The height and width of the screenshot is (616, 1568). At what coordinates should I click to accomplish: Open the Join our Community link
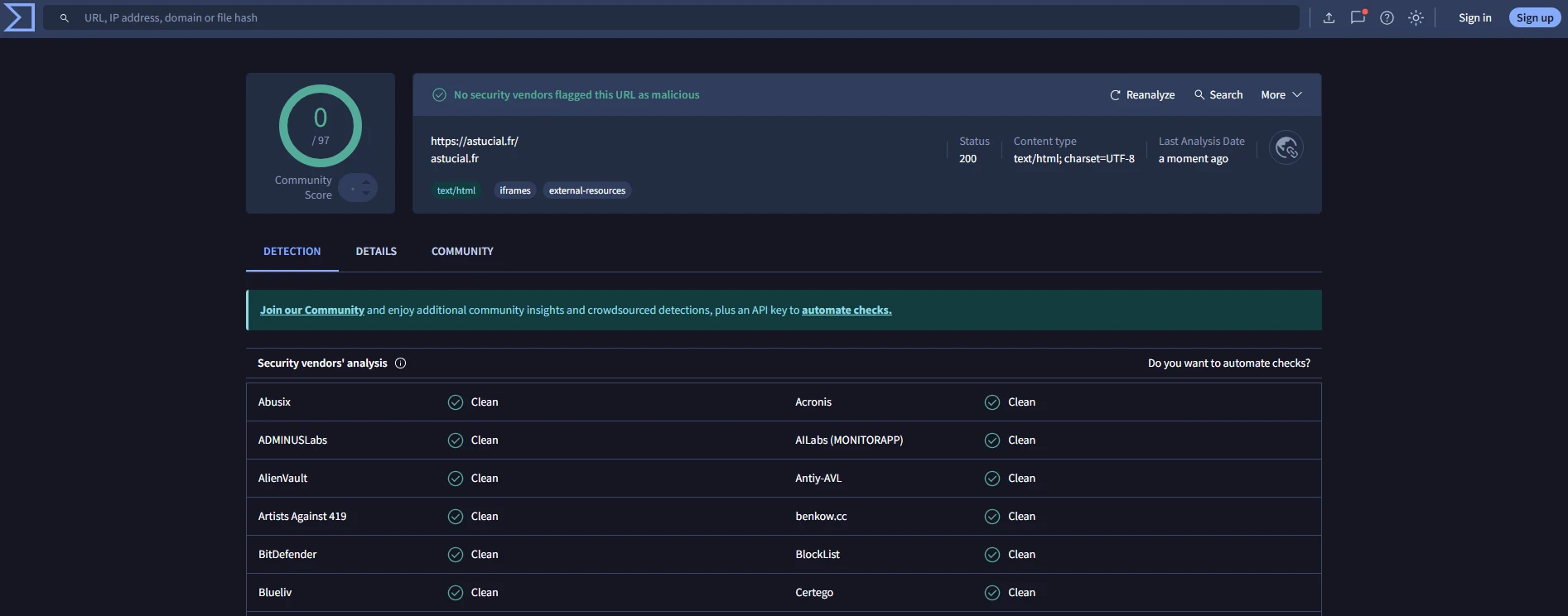pos(312,310)
